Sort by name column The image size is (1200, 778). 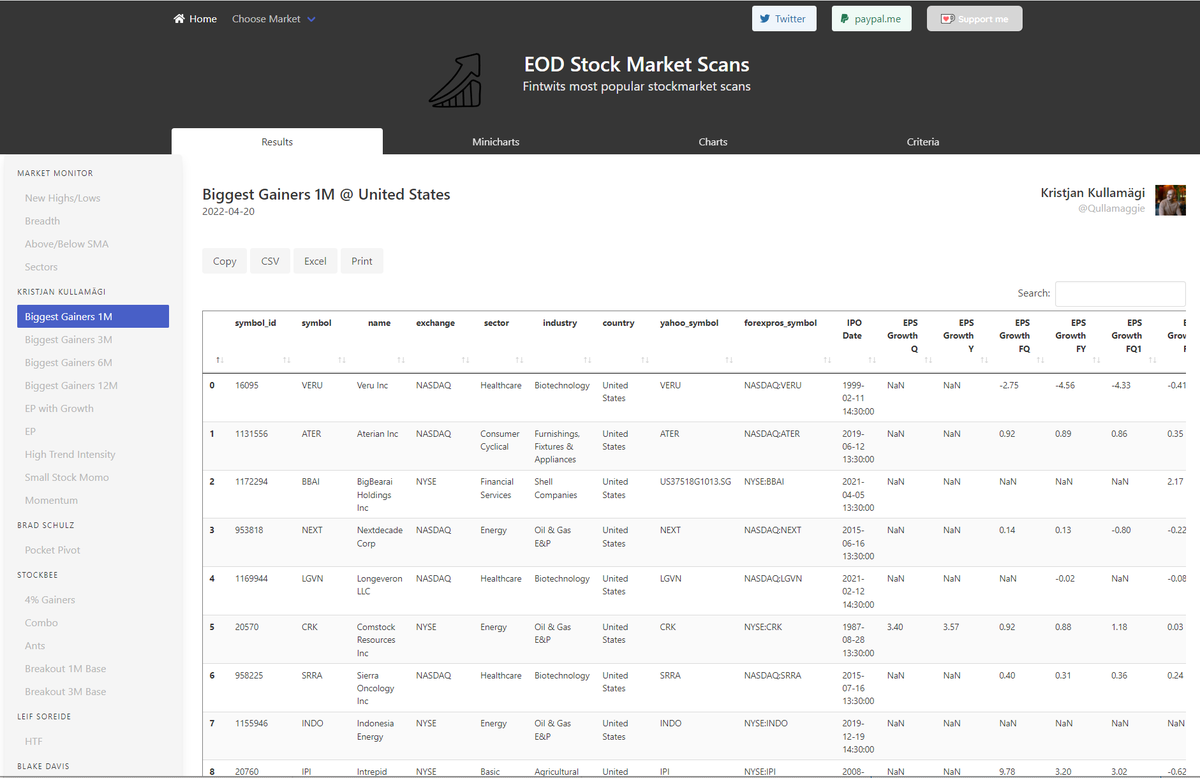click(x=380, y=341)
